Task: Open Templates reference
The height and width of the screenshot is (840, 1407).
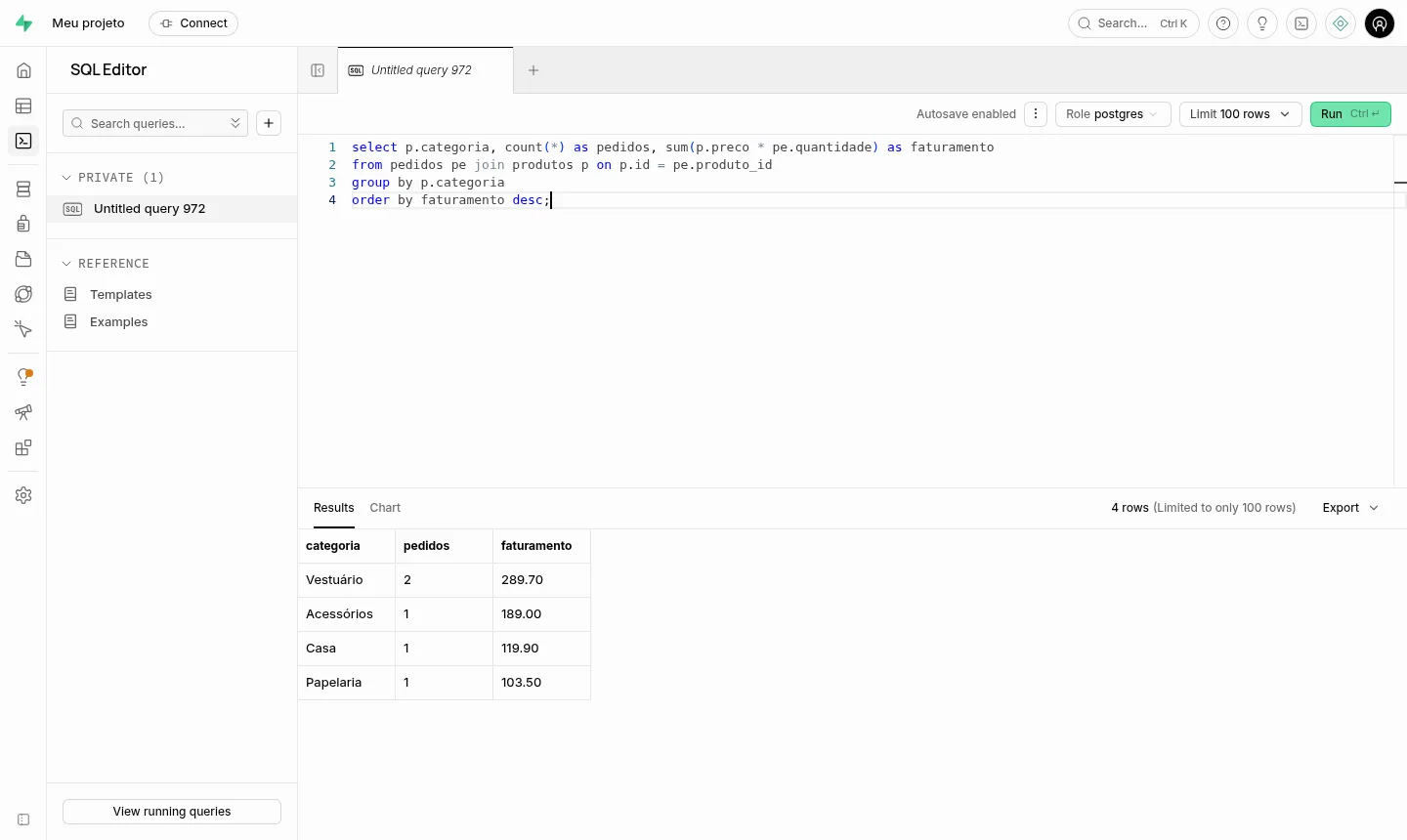Action: 172,295
